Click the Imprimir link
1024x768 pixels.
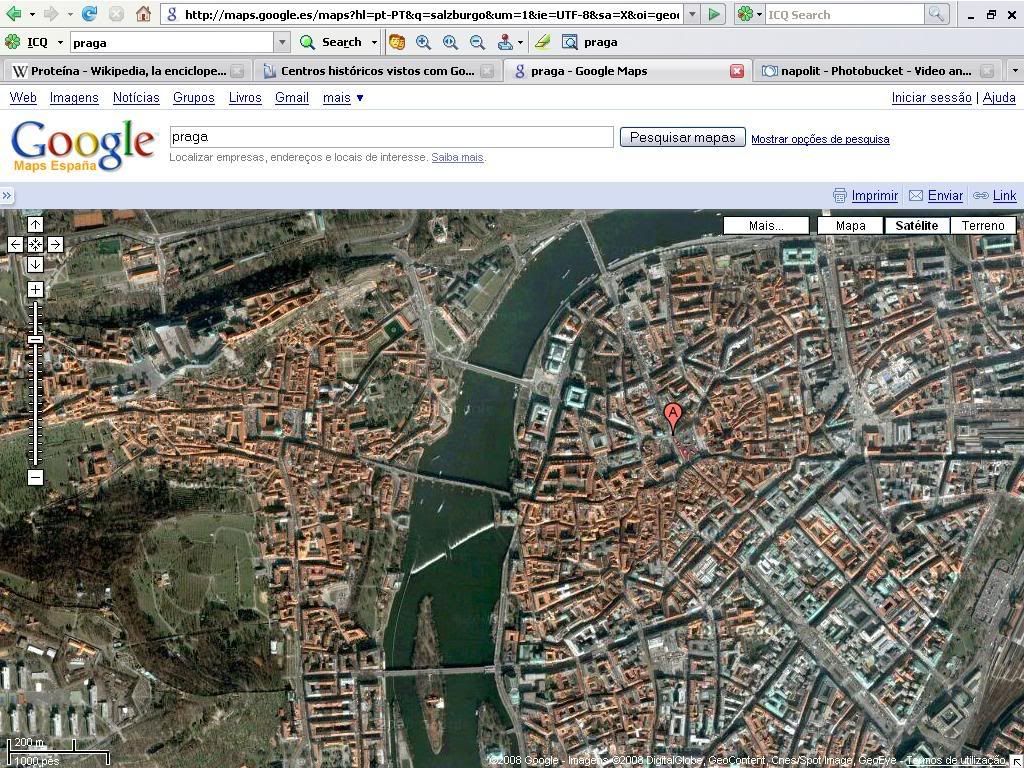pyautogui.click(x=874, y=196)
